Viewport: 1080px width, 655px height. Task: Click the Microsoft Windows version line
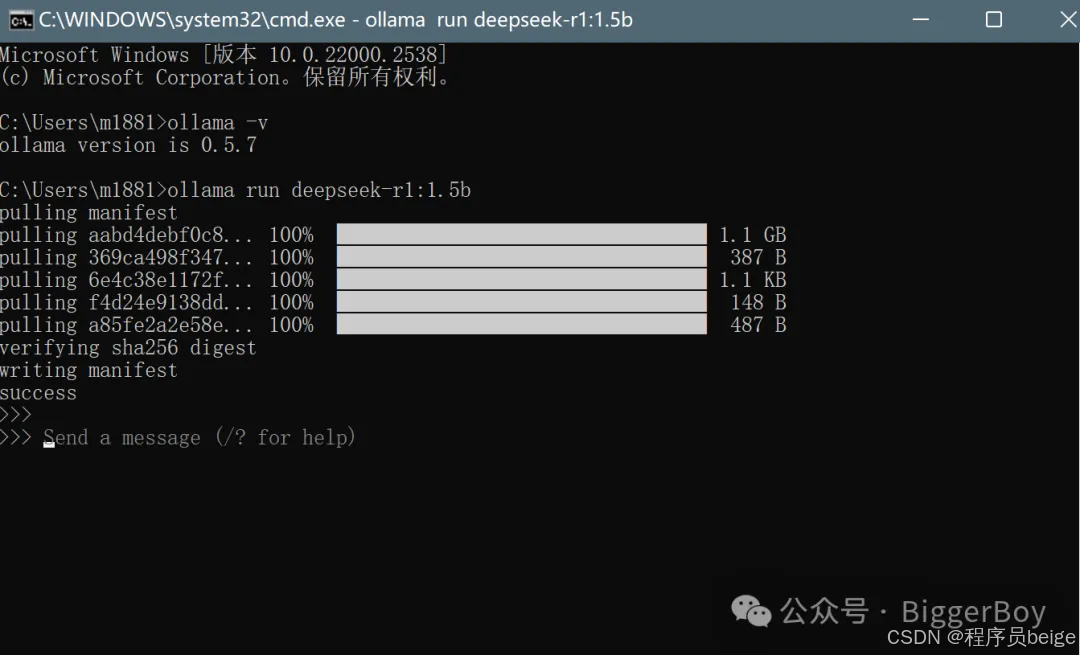click(224, 54)
